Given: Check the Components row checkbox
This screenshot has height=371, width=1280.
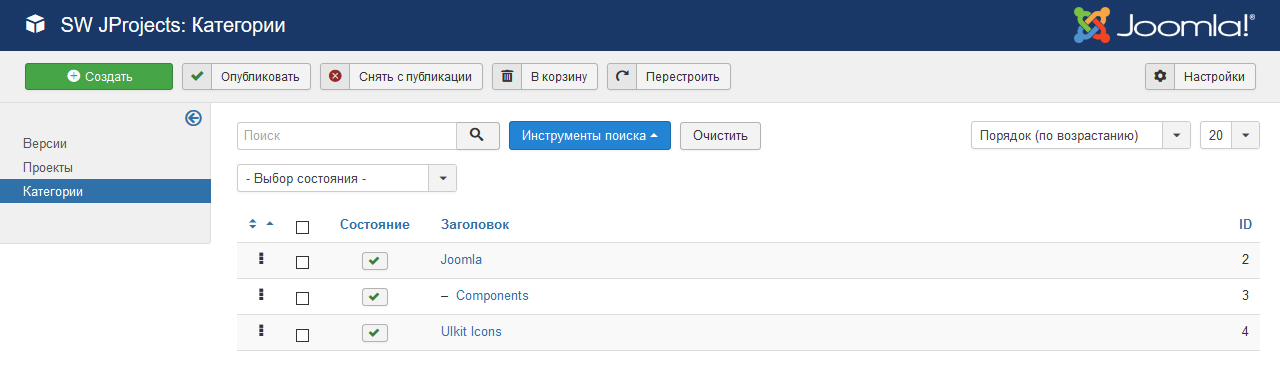Looking at the screenshot, I should click(303, 298).
